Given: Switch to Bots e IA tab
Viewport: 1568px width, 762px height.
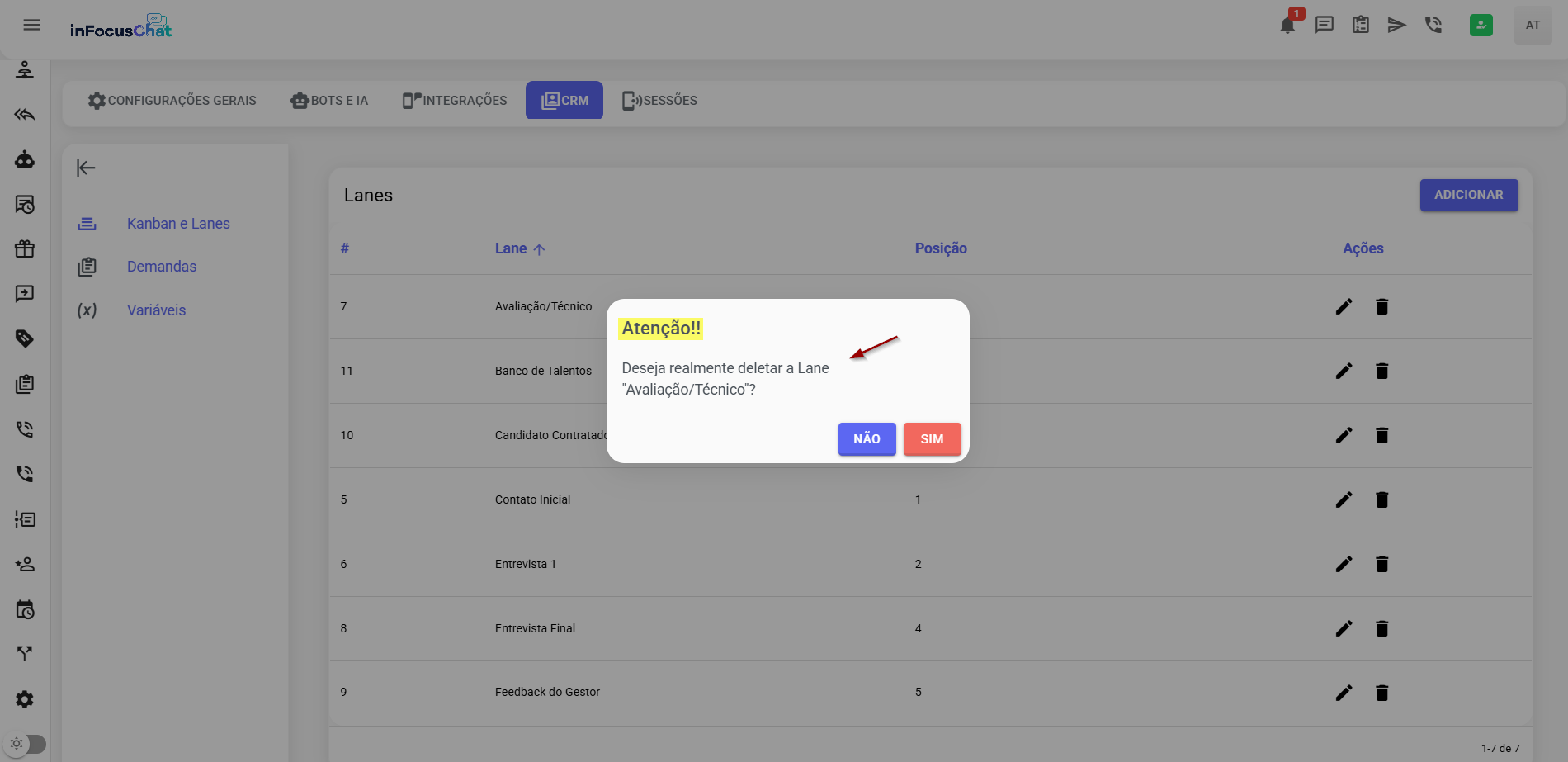Looking at the screenshot, I should pos(329,101).
